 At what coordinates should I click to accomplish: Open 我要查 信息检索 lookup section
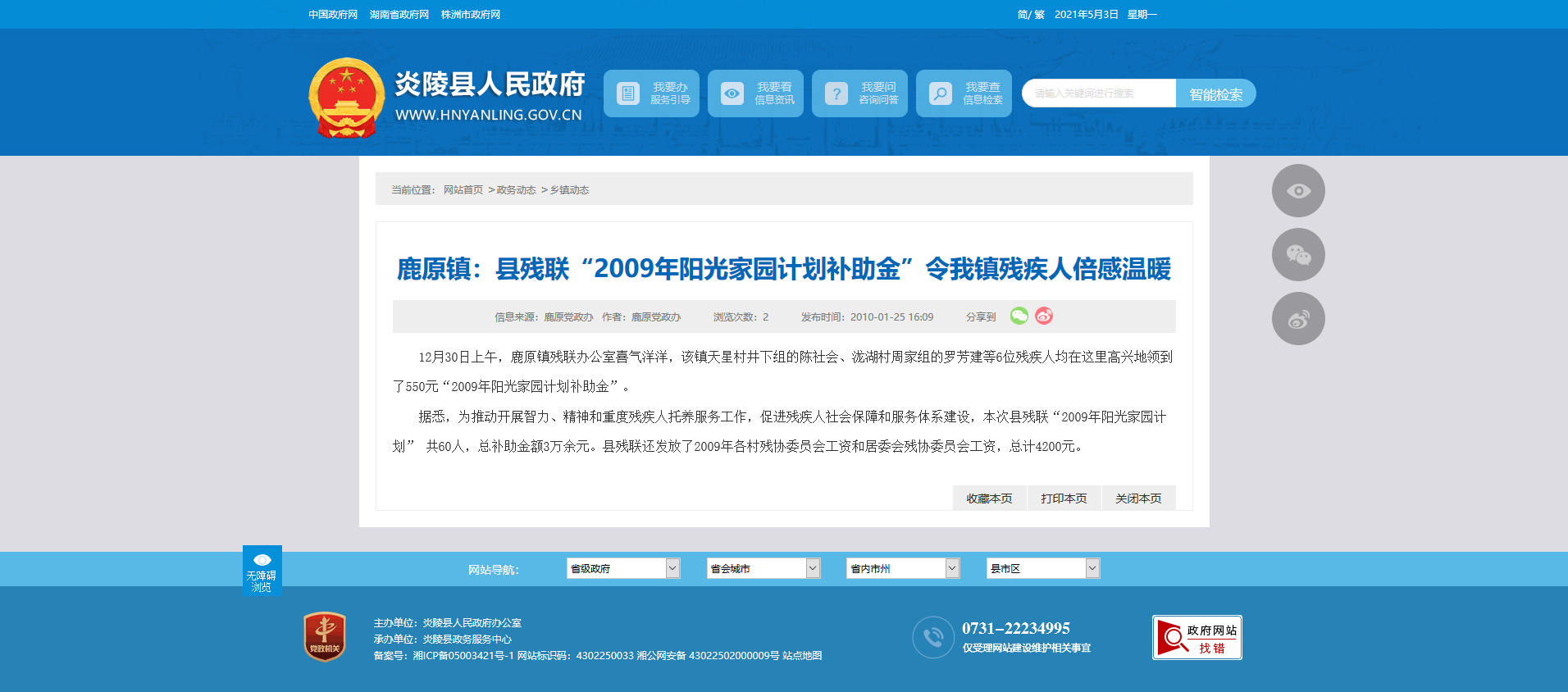point(964,93)
